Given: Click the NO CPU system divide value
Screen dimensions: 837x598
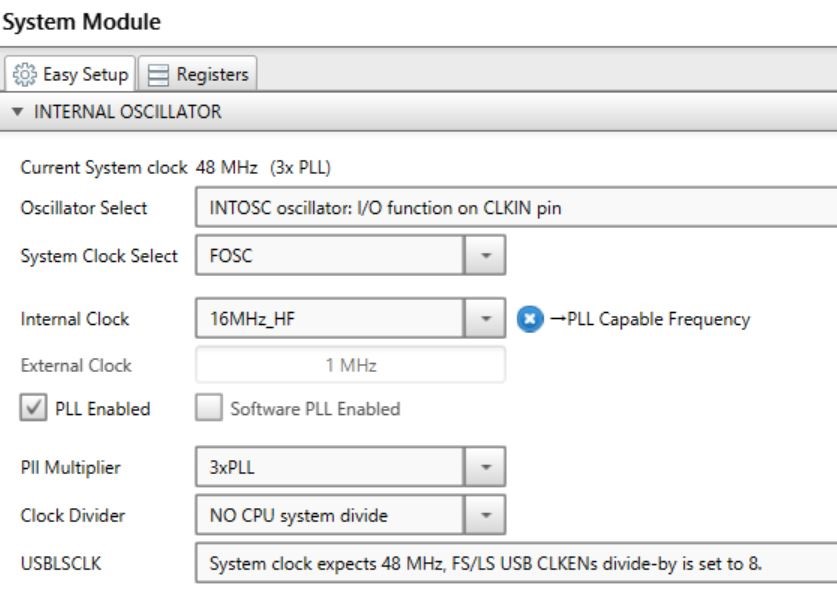Looking at the screenshot, I should pyautogui.click(x=330, y=518).
